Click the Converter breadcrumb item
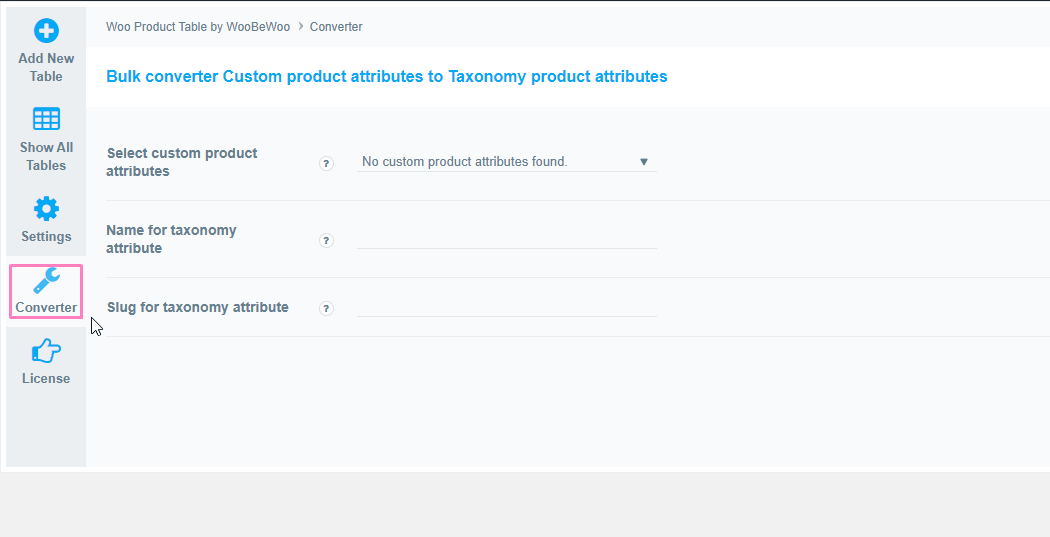The image size is (1050, 537). pyautogui.click(x=336, y=27)
